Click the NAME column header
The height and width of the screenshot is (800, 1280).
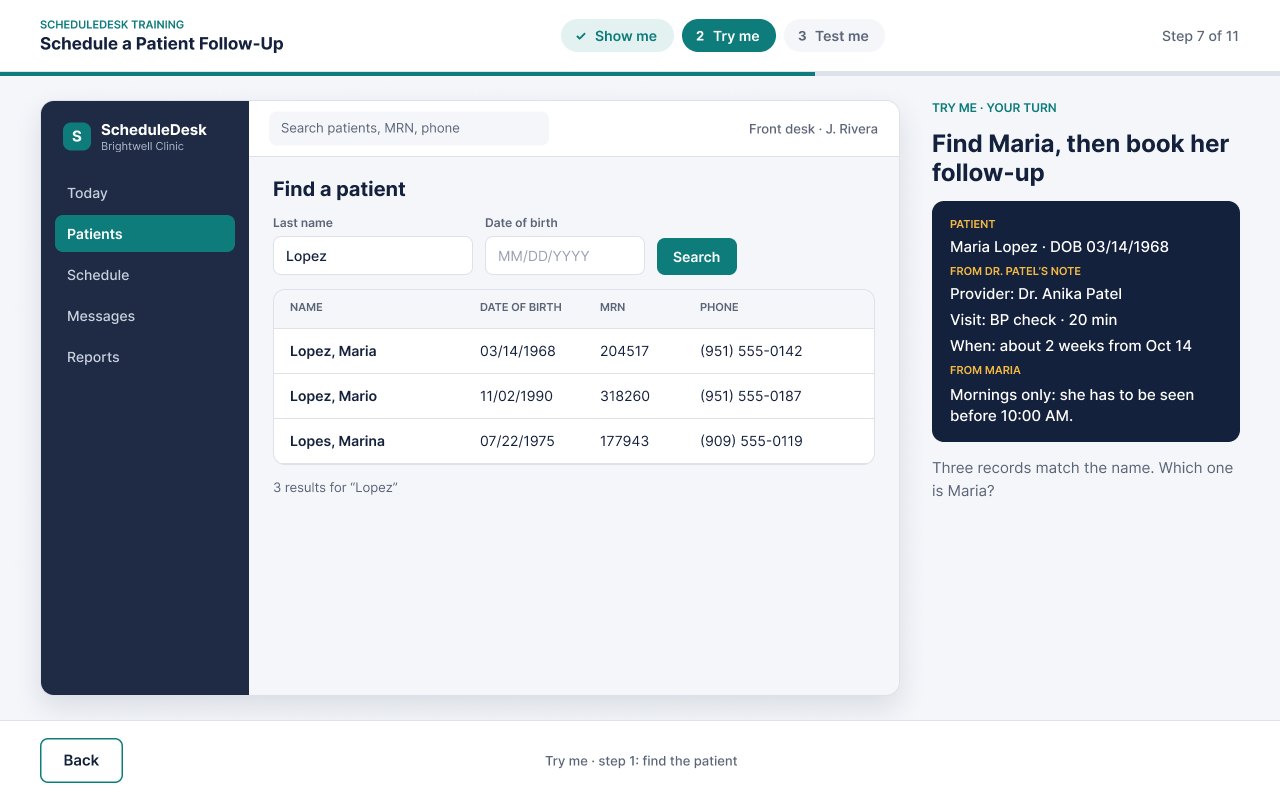point(306,307)
